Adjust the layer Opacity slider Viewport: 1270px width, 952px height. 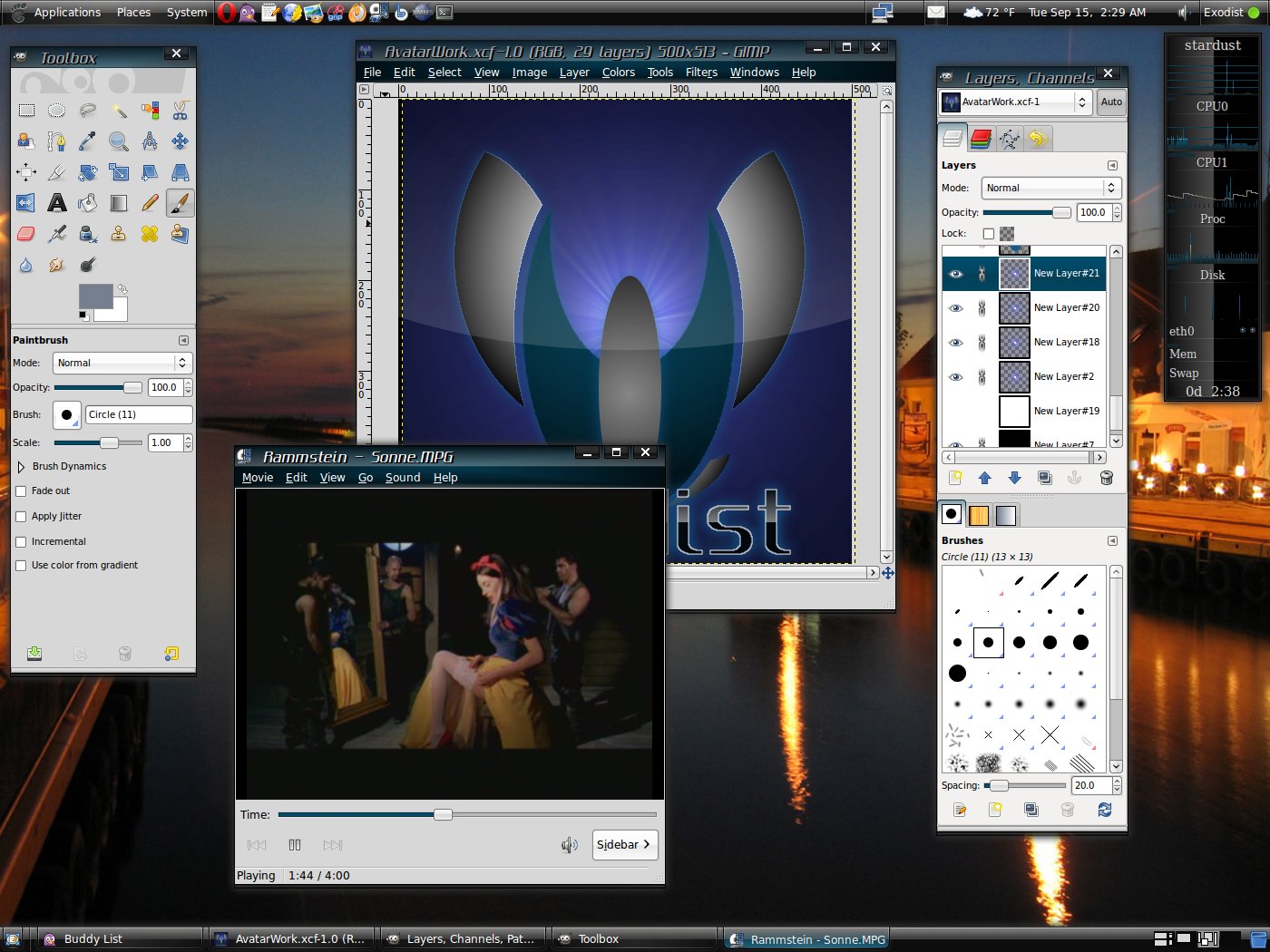click(1027, 213)
